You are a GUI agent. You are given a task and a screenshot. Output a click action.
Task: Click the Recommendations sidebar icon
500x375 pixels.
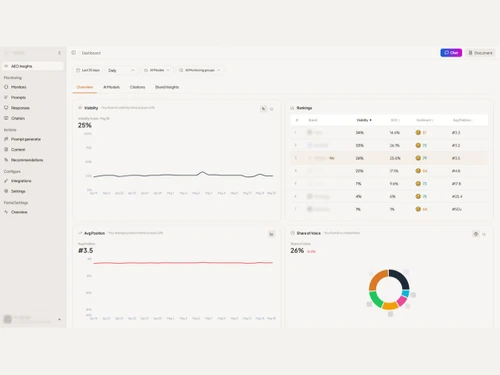(6, 160)
